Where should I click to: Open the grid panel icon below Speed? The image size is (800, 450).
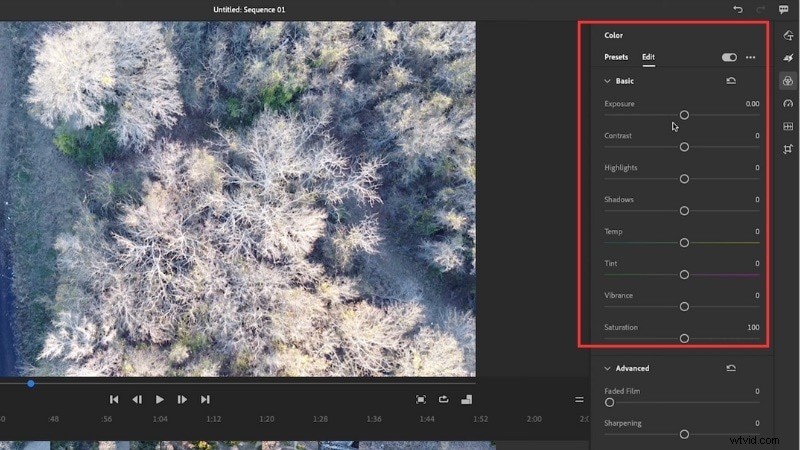pos(788,126)
